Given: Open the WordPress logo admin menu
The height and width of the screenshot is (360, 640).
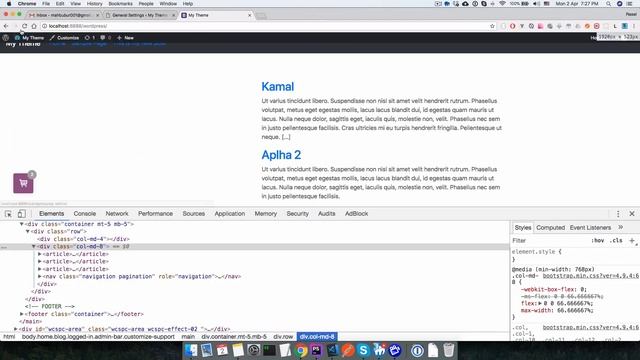Looking at the screenshot, I should [x=6, y=38].
